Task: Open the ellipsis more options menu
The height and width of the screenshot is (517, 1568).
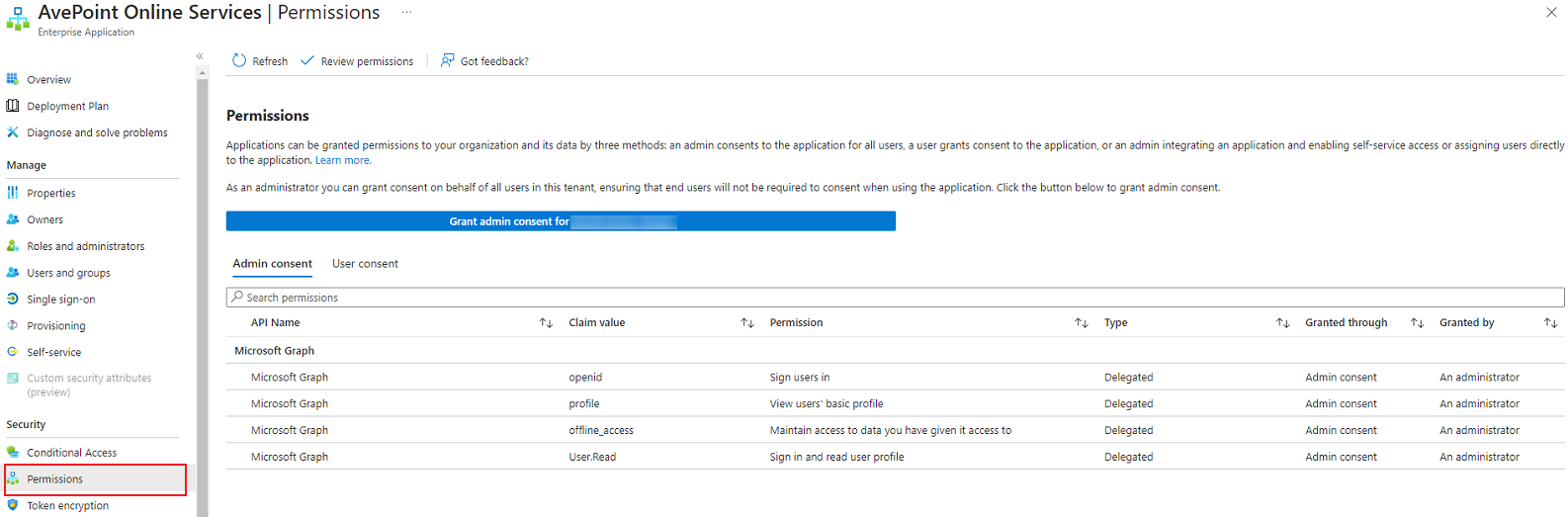Action: 406,13
